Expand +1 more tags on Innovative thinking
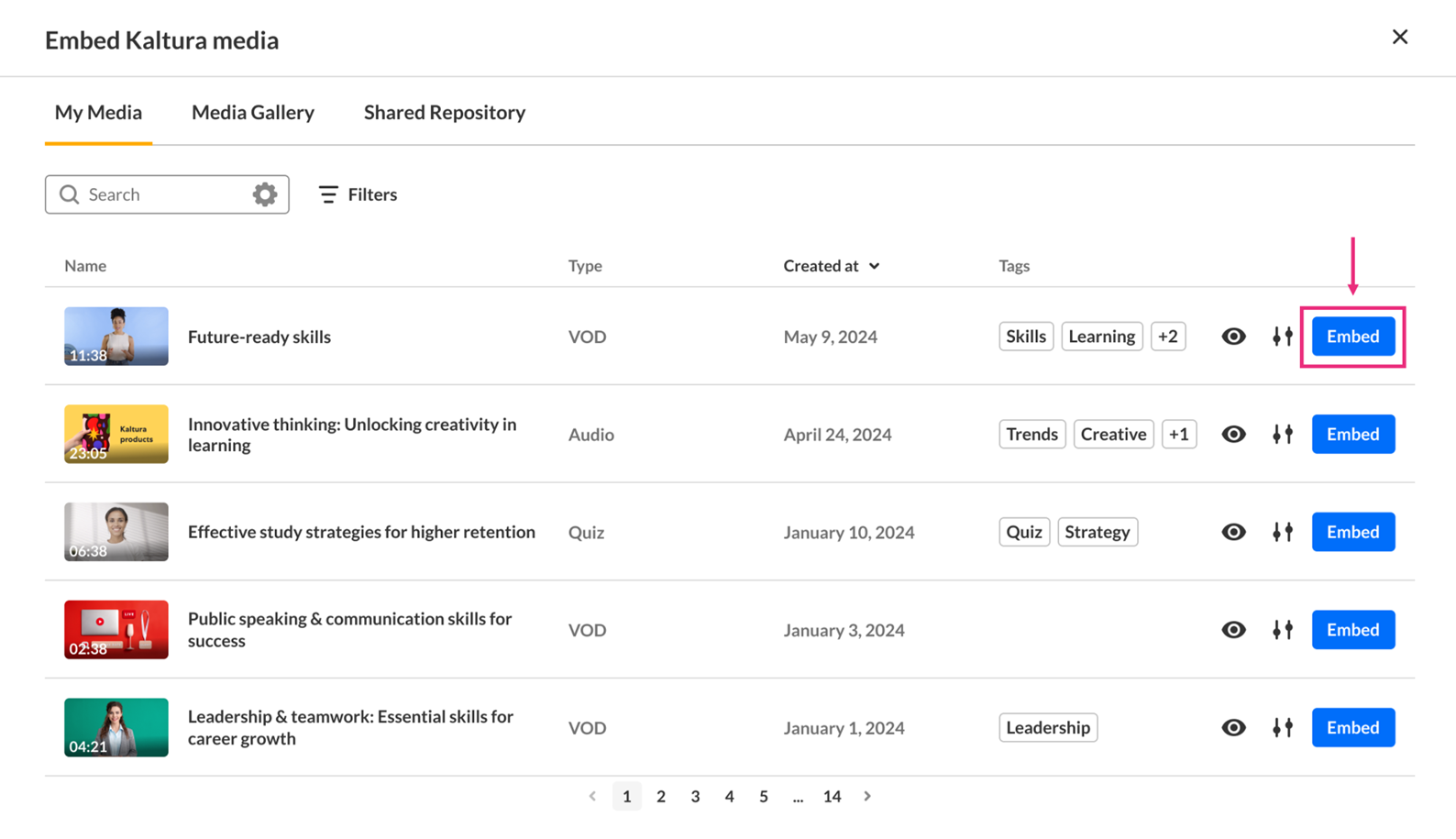Screen dimensions: 1456x839 pos(1178,435)
